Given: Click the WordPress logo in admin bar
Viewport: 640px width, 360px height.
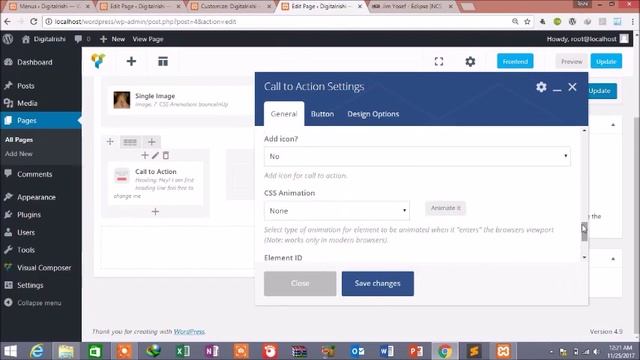Looking at the screenshot, I should (8, 39).
